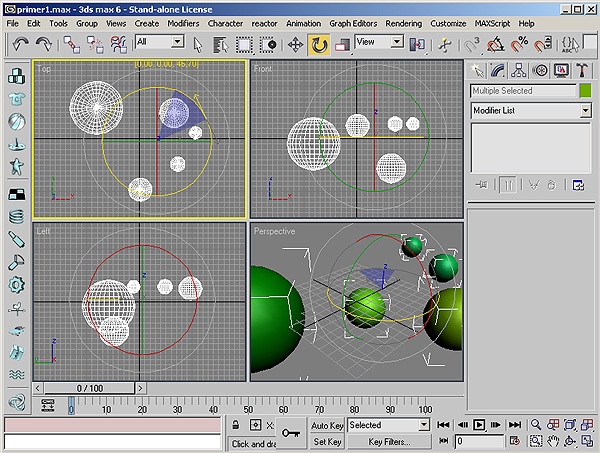600x453 pixels.
Task: Open the All selection filter dropdown
Action: tap(177, 42)
